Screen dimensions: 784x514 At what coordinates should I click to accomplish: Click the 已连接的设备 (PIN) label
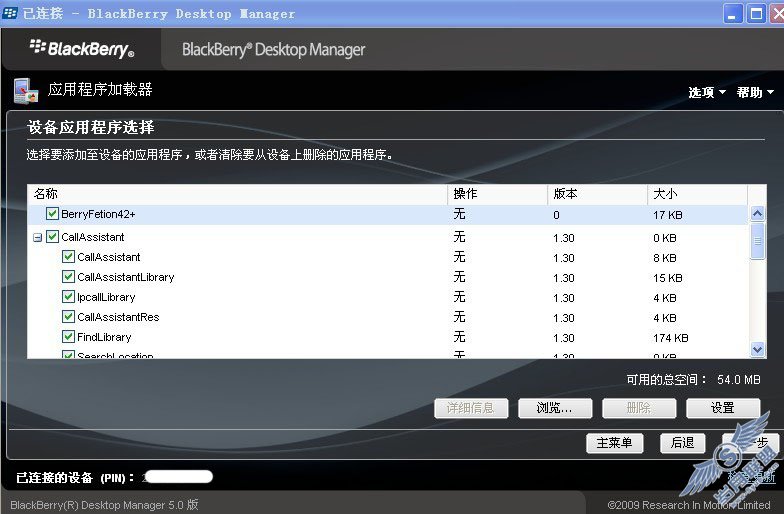(75, 478)
